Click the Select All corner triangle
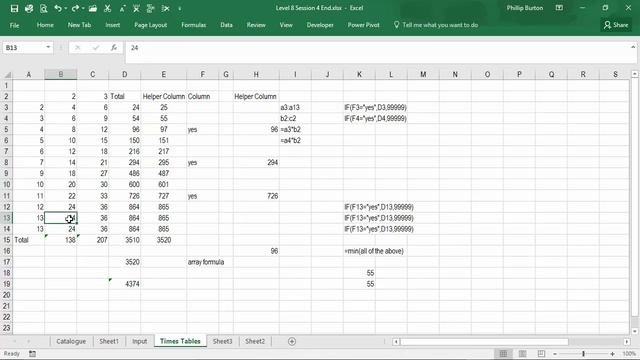The height and width of the screenshot is (360, 640). (7, 75)
